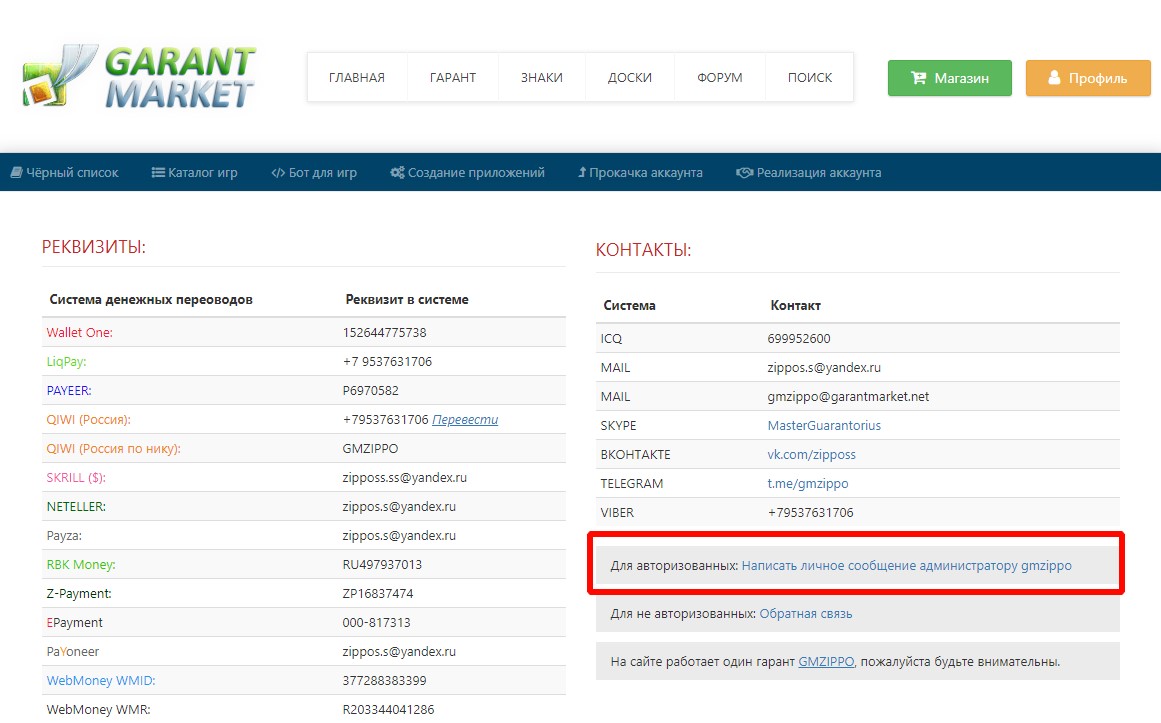This screenshot has width=1161, height=723.
Task: Open the Профиль profile button
Action: [x=1088, y=78]
